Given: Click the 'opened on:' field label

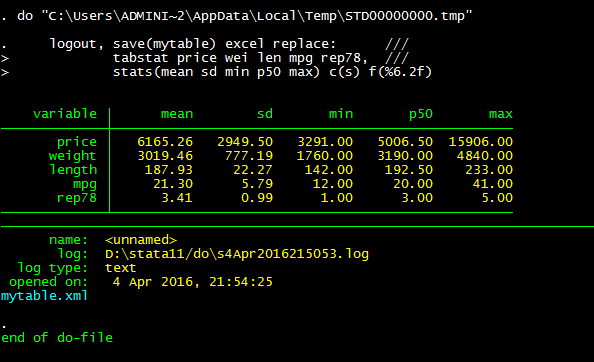Looking at the screenshot, I should (48, 282).
